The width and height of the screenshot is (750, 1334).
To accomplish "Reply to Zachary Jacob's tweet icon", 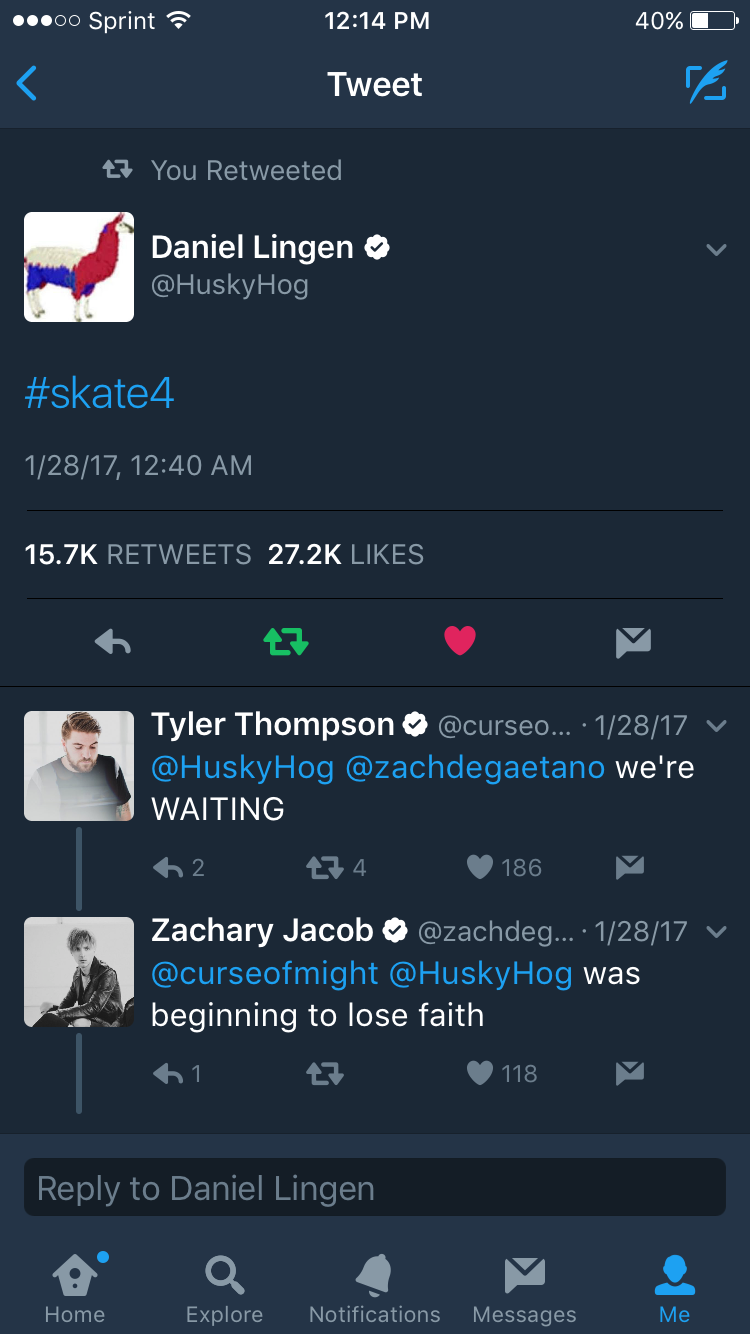I will click(168, 1074).
